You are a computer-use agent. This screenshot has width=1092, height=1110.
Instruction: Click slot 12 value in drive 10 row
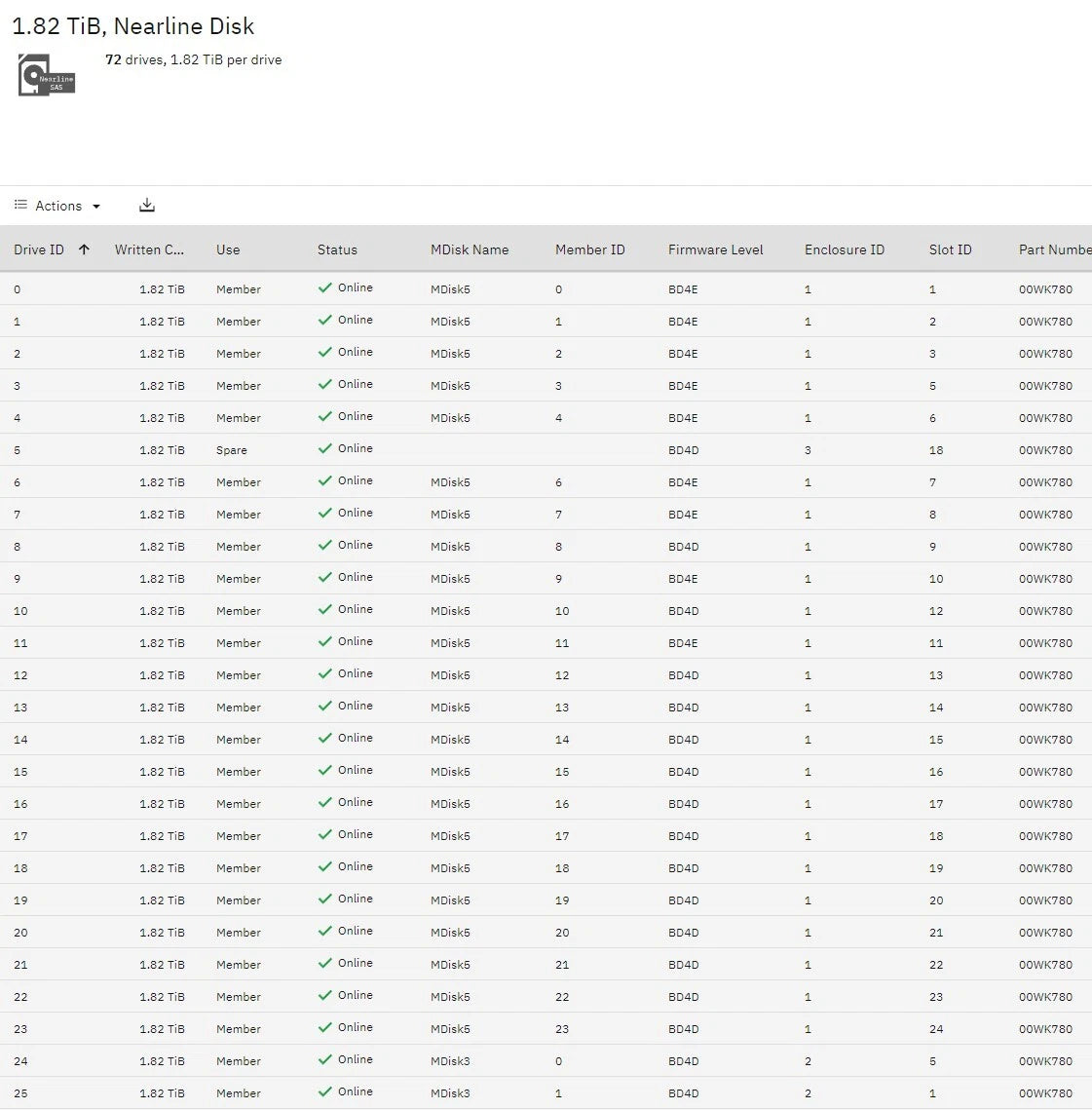coord(935,611)
